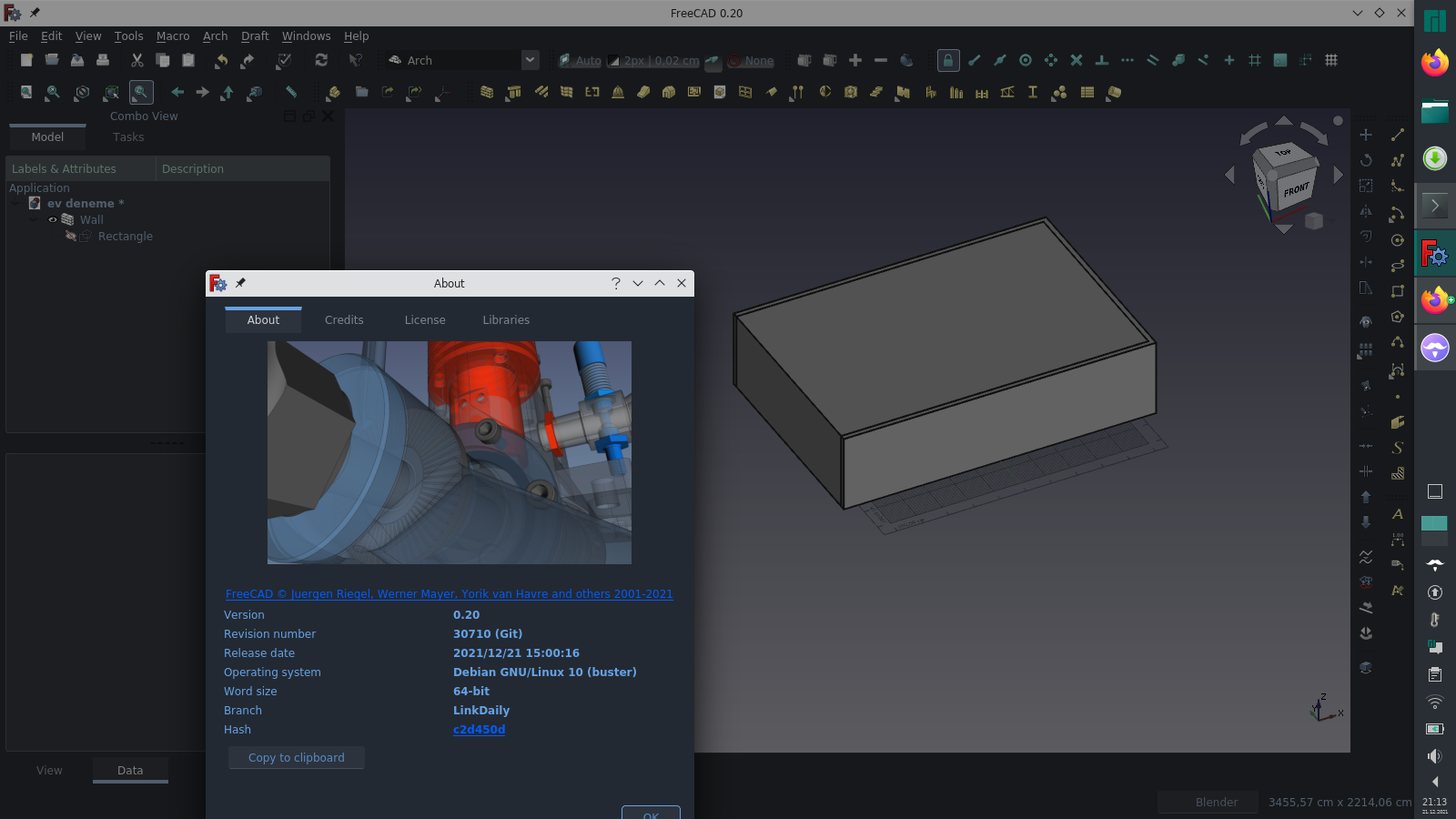The image size is (1456, 819).
Task: Enable grid snapping
Action: [1255, 60]
